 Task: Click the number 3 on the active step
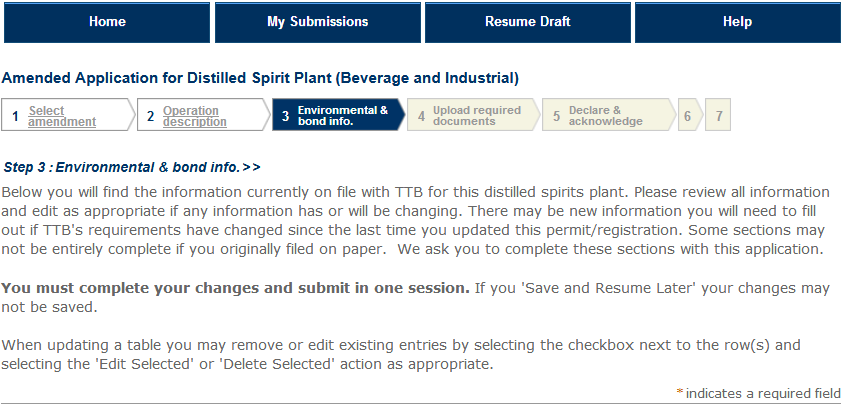pyautogui.click(x=285, y=116)
